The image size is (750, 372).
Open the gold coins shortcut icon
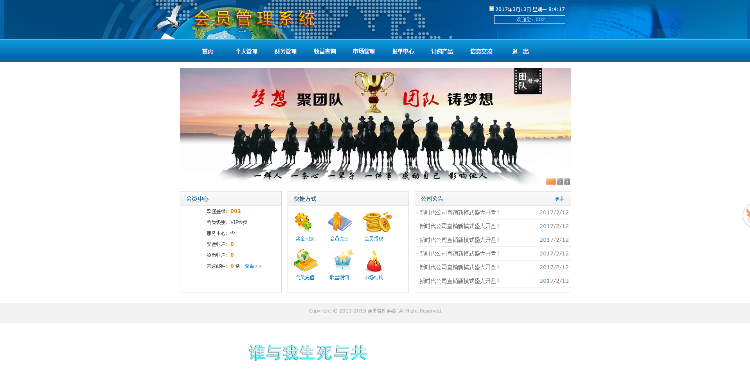click(377, 222)
